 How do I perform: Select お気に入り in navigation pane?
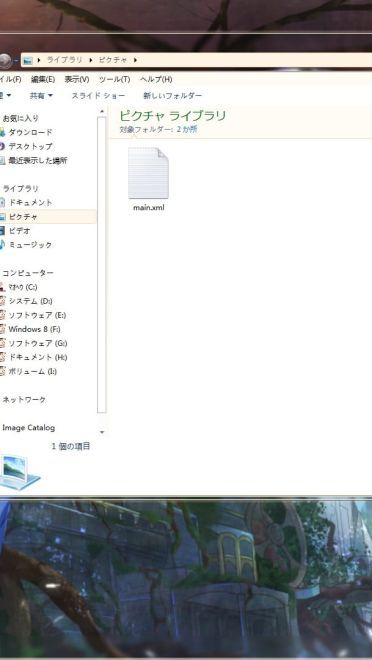click(x=20, y=118)
